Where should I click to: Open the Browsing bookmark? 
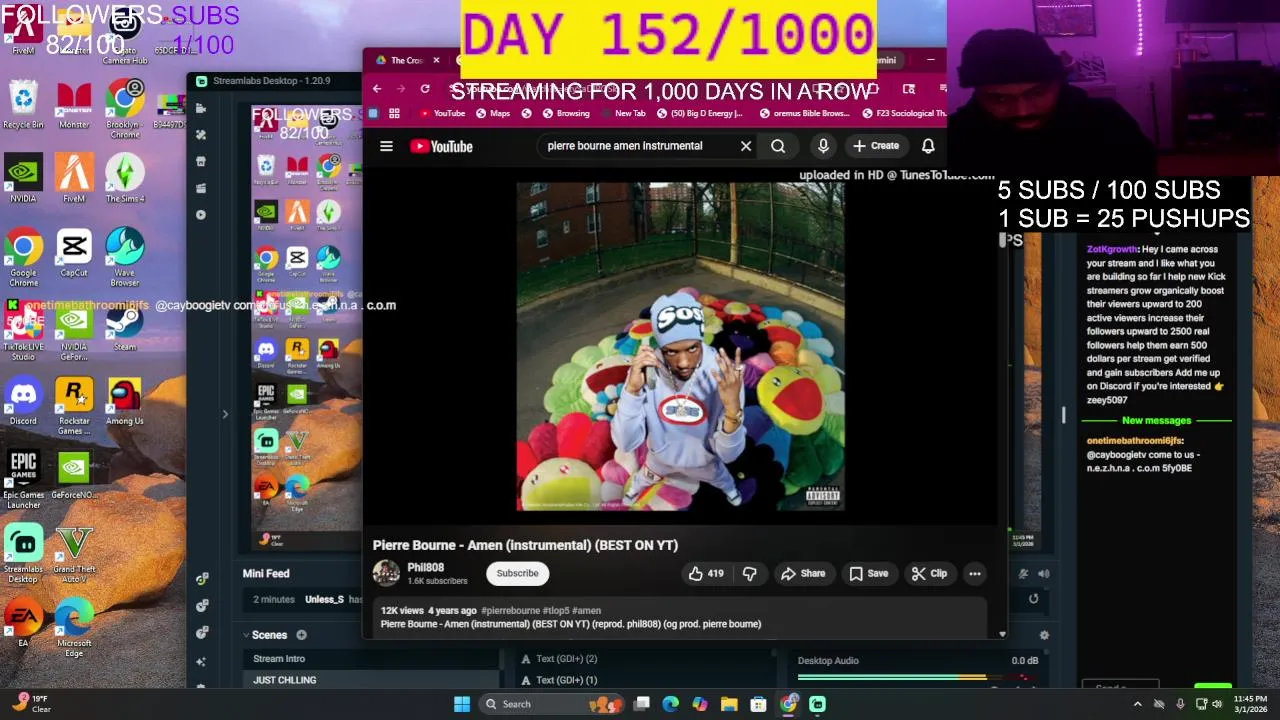tap(566, 113)
